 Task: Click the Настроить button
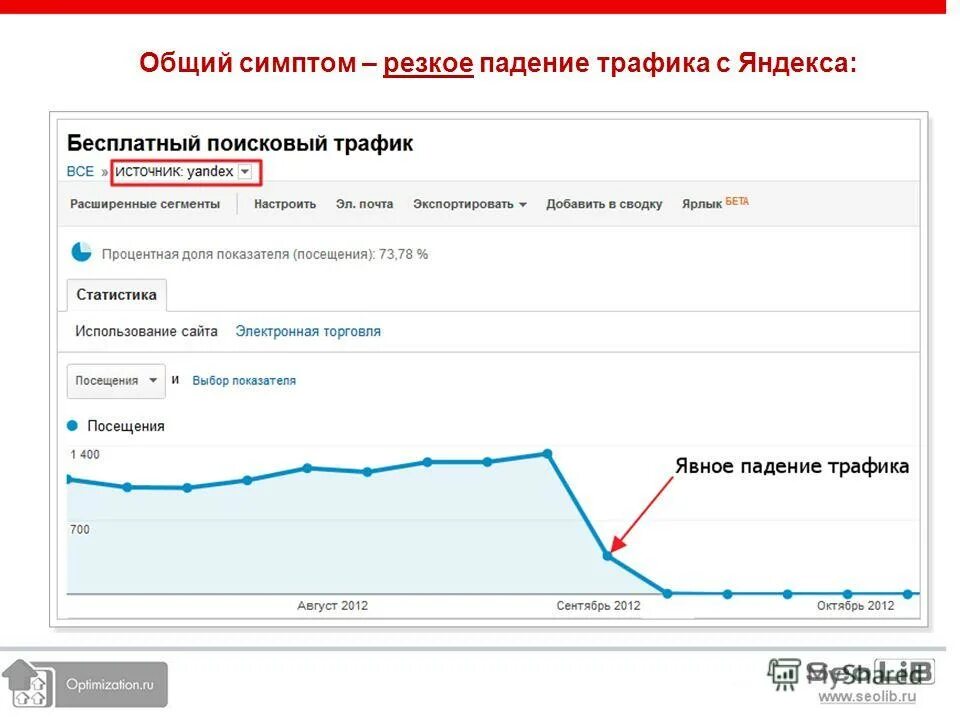(x=285, y=204)
